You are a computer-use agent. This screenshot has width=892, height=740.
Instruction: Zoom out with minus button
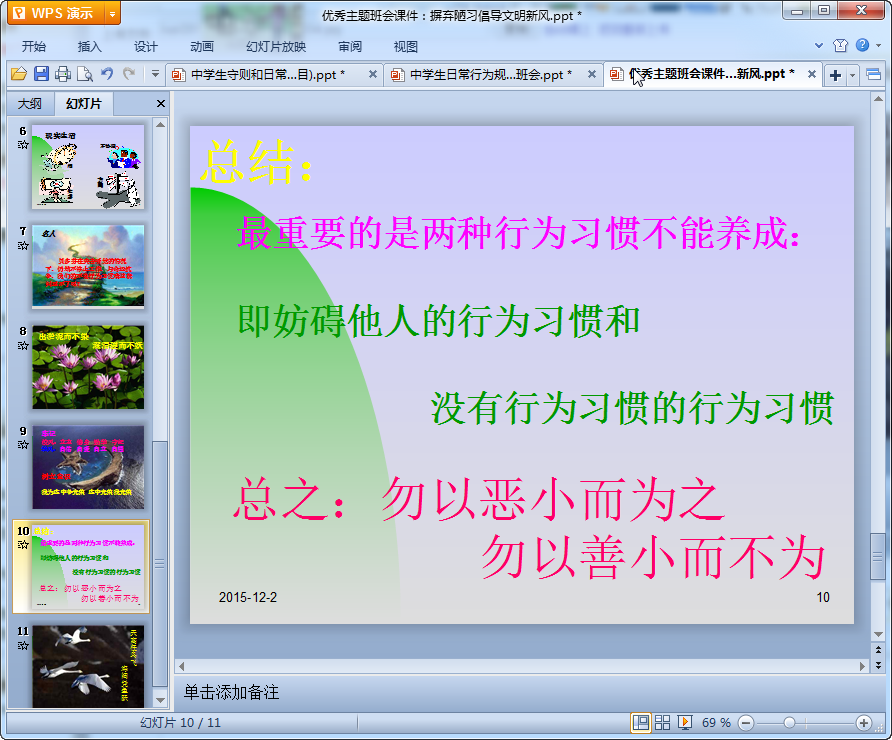click(746, 723)
